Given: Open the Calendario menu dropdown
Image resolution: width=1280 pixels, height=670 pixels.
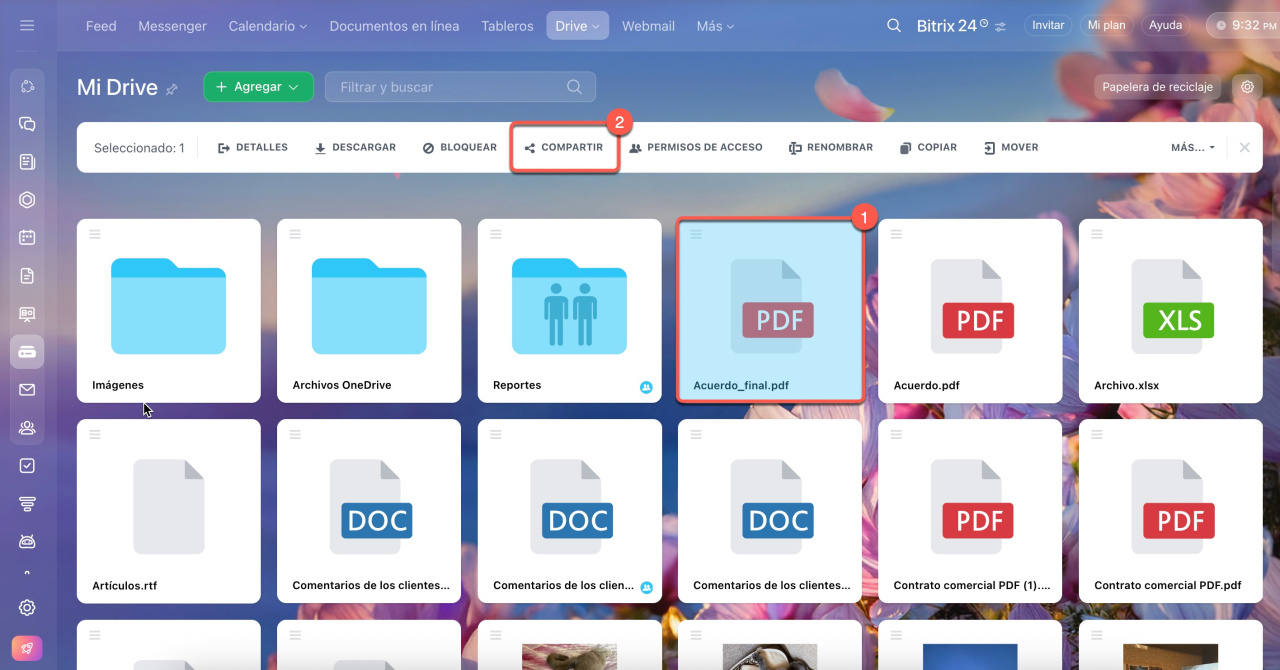Looking at the screenshot, I should [266, 26].
